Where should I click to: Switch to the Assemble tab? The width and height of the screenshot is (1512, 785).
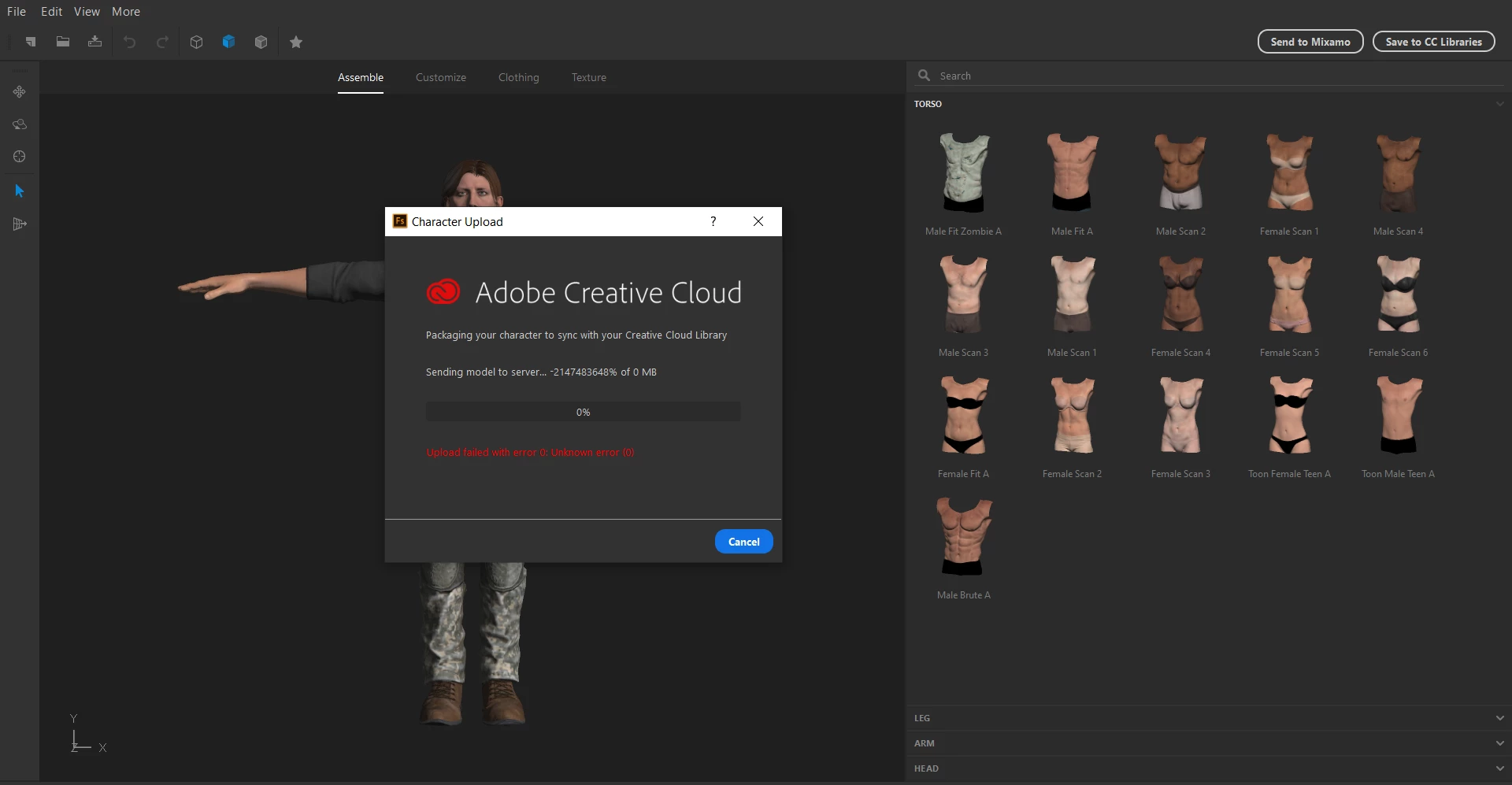tap(361, 77)
